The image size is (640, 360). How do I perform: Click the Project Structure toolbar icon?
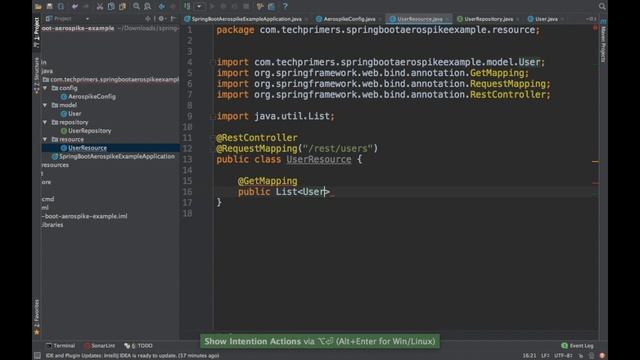[271, 6]
